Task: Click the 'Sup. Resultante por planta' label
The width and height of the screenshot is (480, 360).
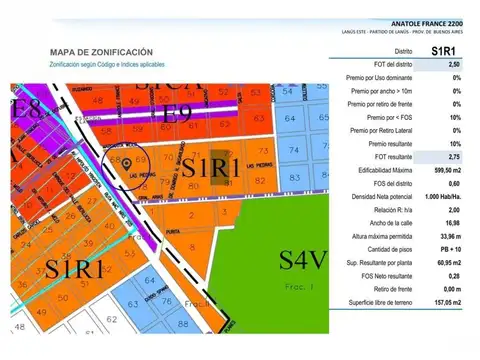Action: (x=379, y=263)
